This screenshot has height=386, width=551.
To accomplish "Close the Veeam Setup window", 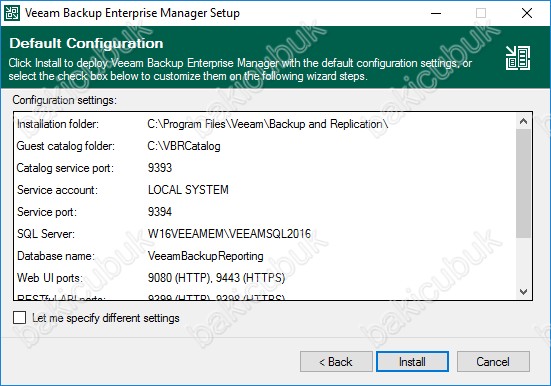I will pyautogui.click(x=526, y=13).
